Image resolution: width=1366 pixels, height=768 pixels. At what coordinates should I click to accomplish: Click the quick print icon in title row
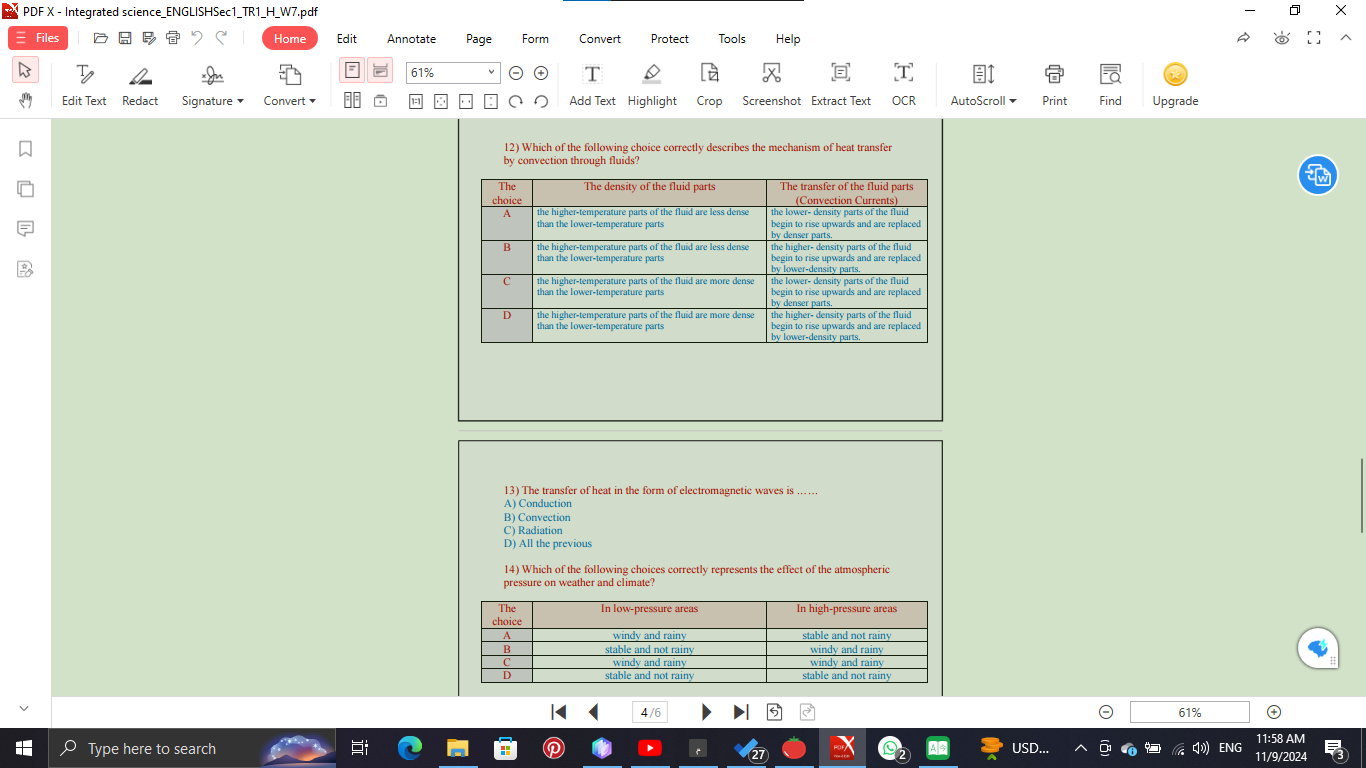tap(173, 38)
